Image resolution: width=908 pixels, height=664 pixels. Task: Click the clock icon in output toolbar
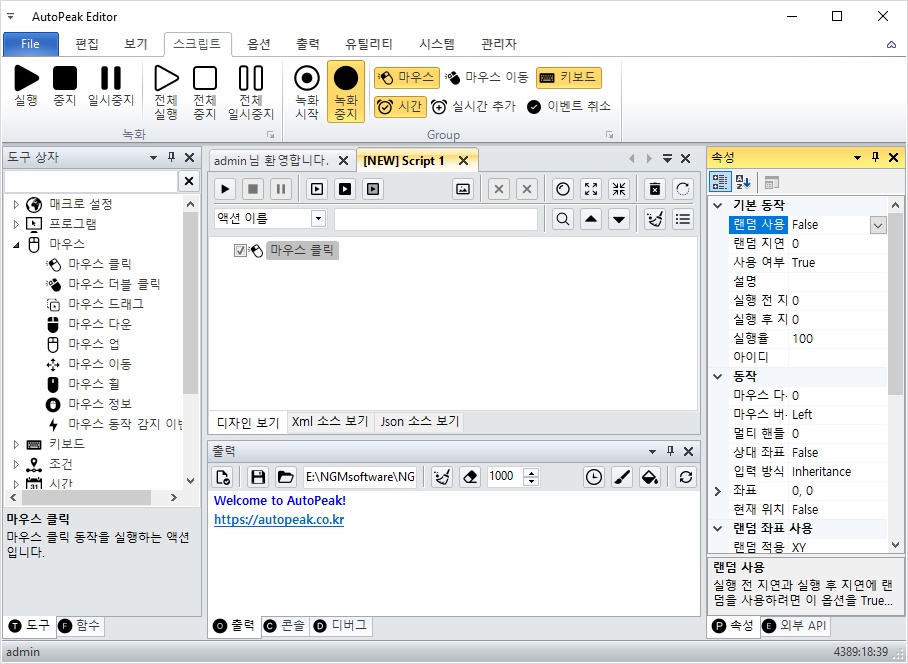click(594, 477)
